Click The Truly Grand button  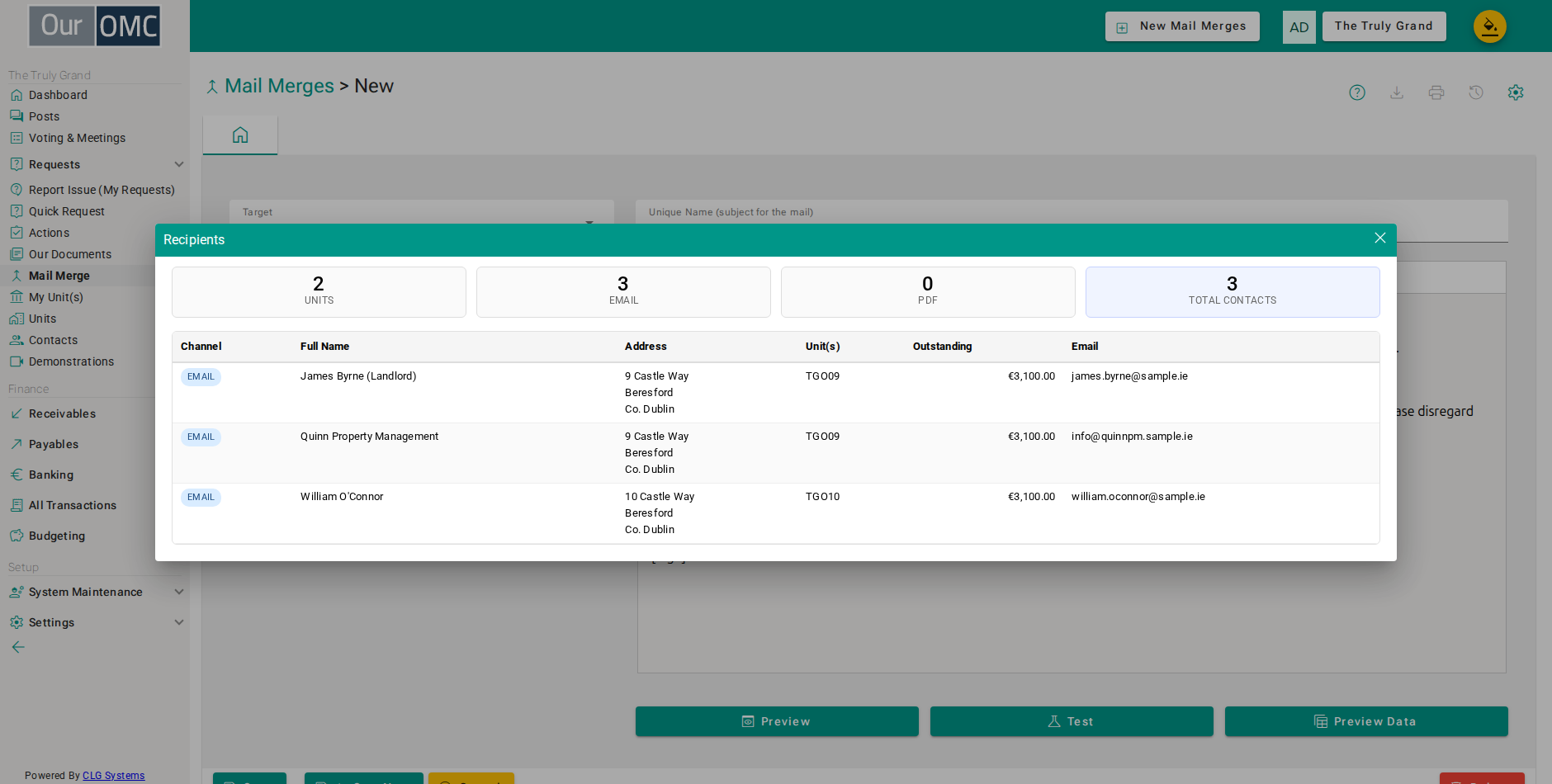coord(1384,26)
